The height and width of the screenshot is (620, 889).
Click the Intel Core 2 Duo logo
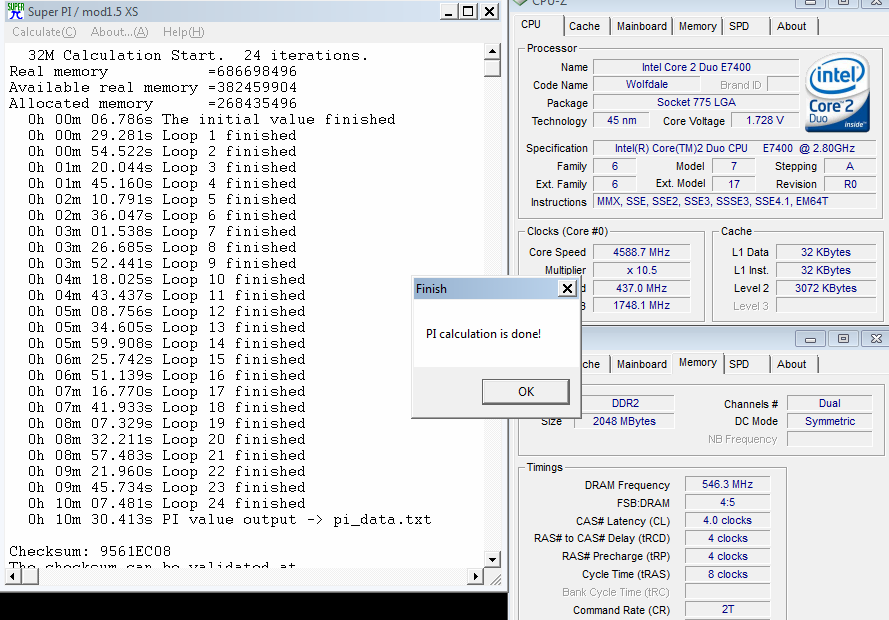click(x=837, y=92)
